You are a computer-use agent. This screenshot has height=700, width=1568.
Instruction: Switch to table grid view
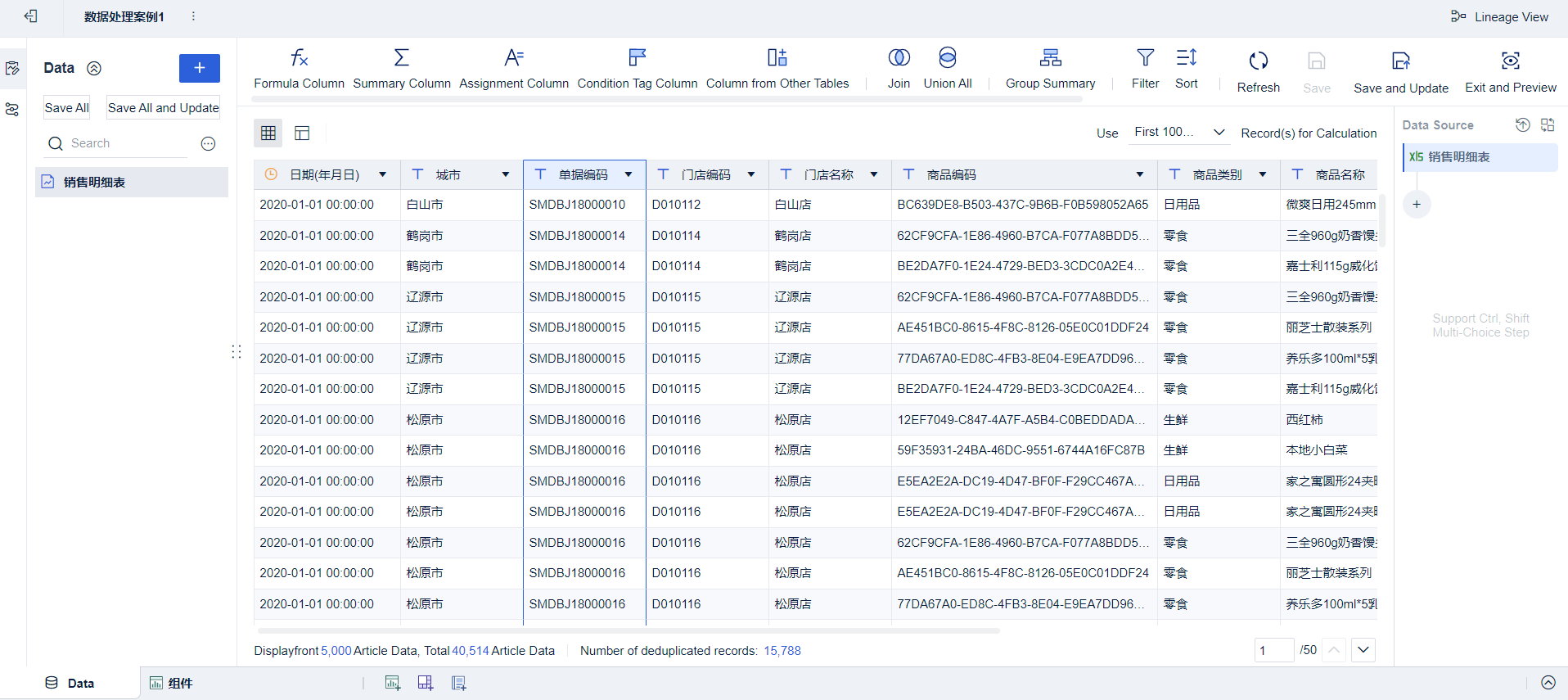(268, 133)
